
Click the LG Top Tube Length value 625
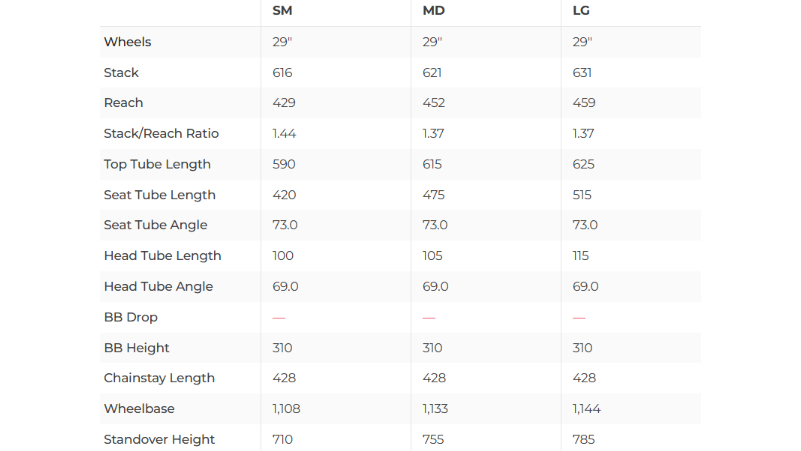click(584, 164)
